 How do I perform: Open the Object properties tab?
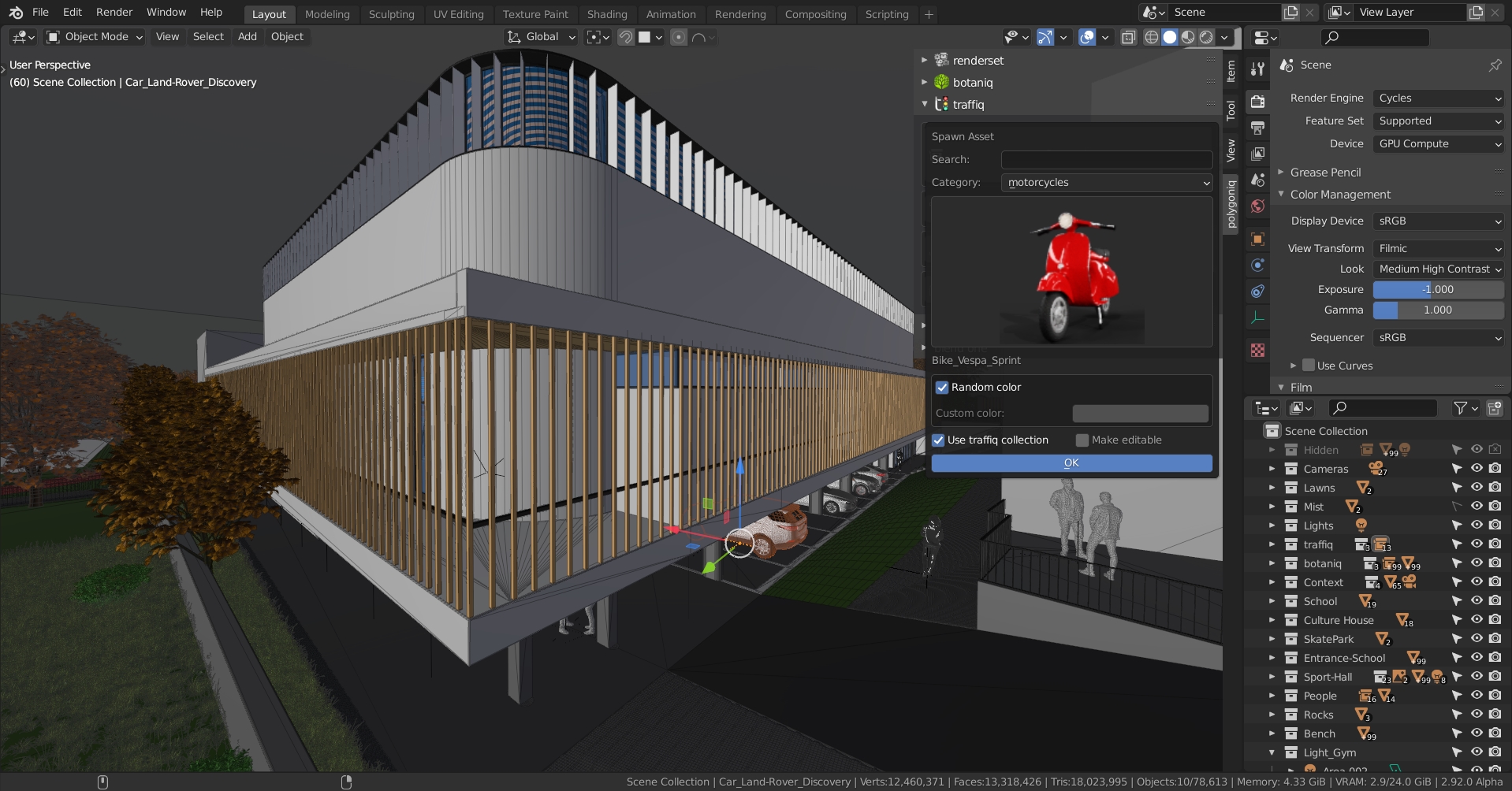(x=1257, y=239)
